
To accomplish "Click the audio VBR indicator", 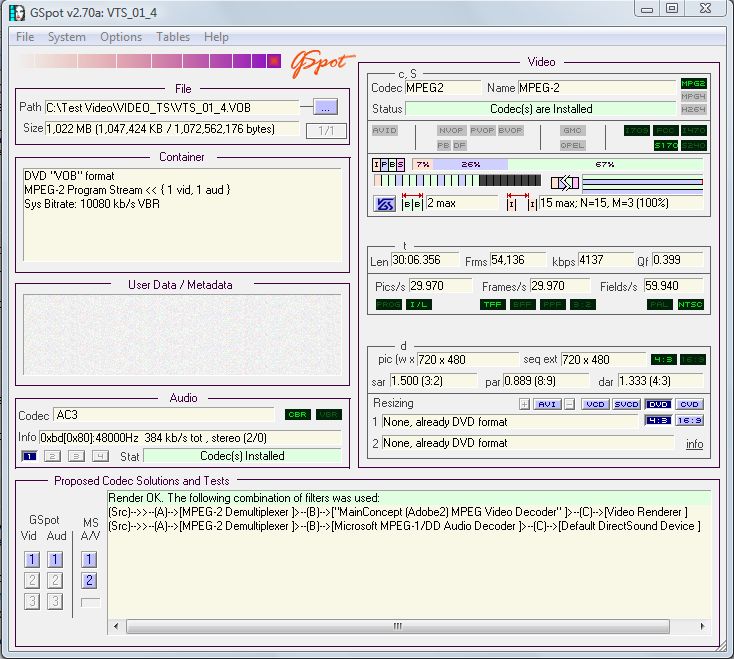I will click(x=329, y=415).
